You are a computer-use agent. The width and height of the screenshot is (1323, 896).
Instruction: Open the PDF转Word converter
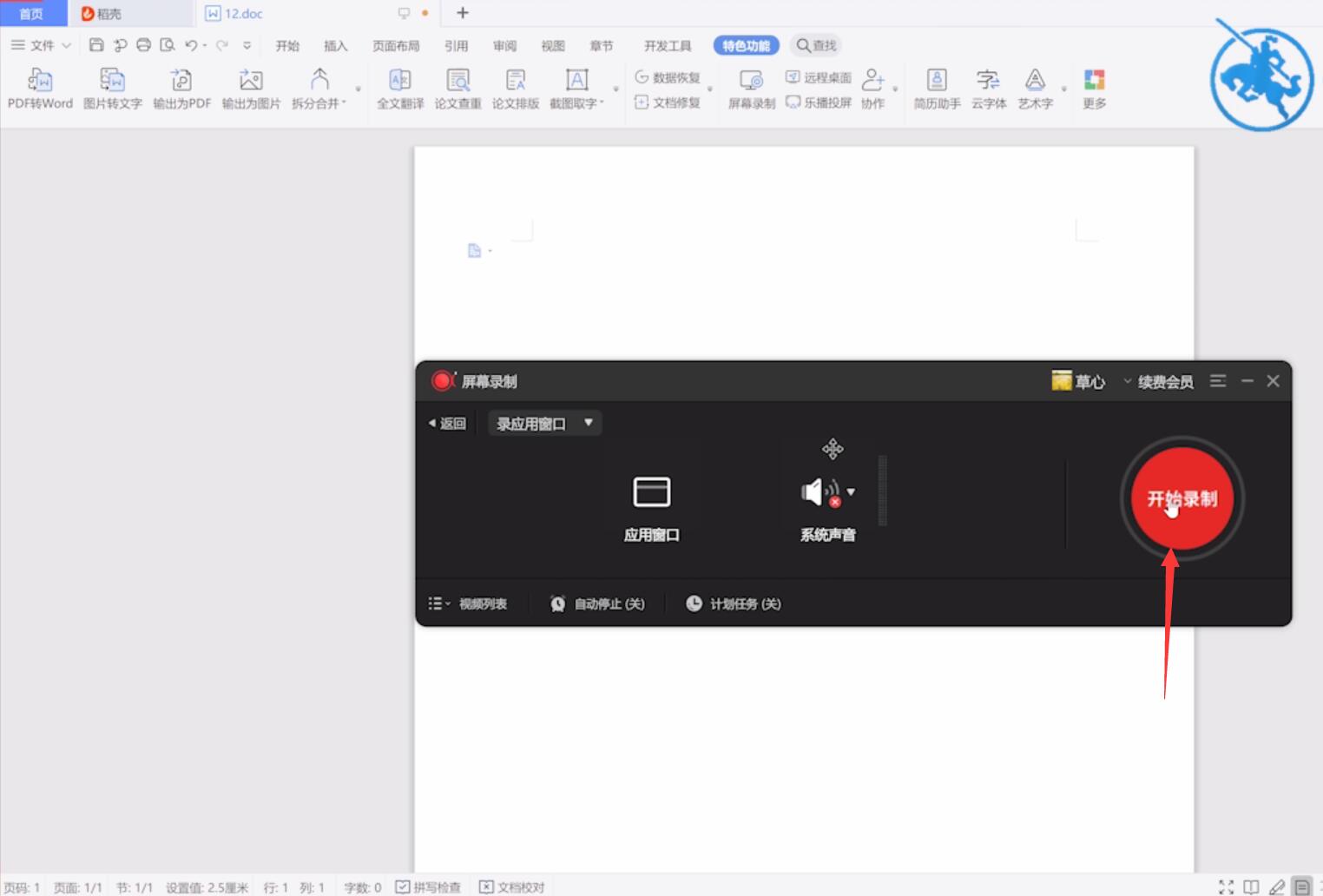(40, 89)
